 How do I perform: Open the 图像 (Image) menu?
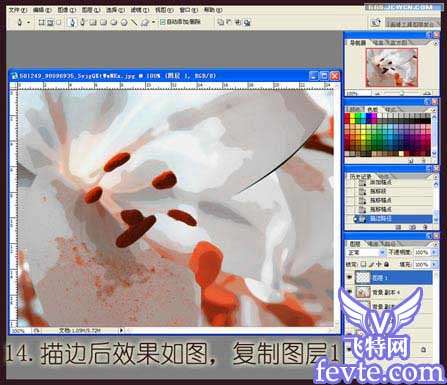67,10
